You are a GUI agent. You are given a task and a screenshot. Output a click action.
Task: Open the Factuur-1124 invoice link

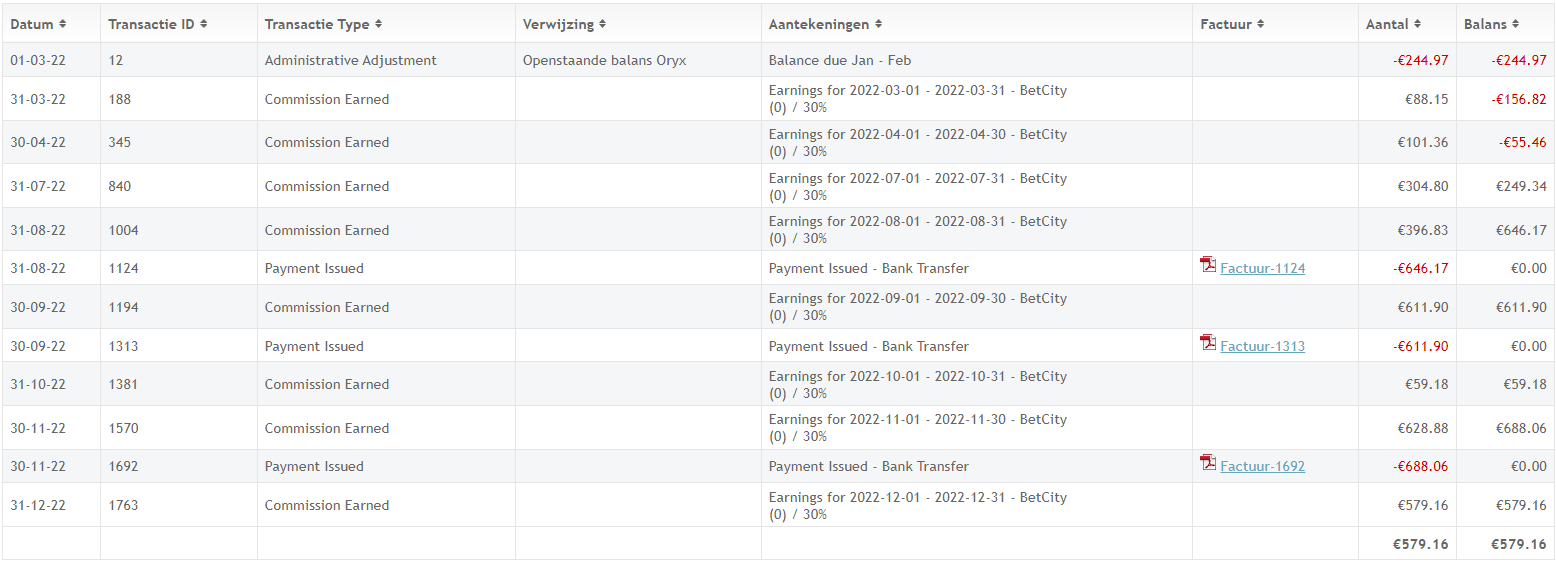coord(1262,268)
